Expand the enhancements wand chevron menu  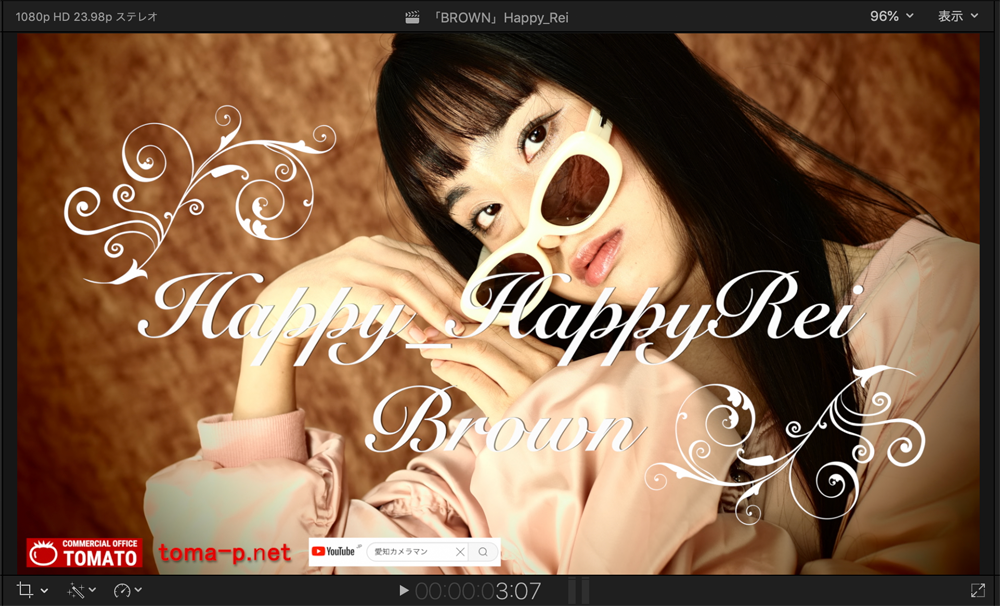pyautogui.click(x=93, y=591)
